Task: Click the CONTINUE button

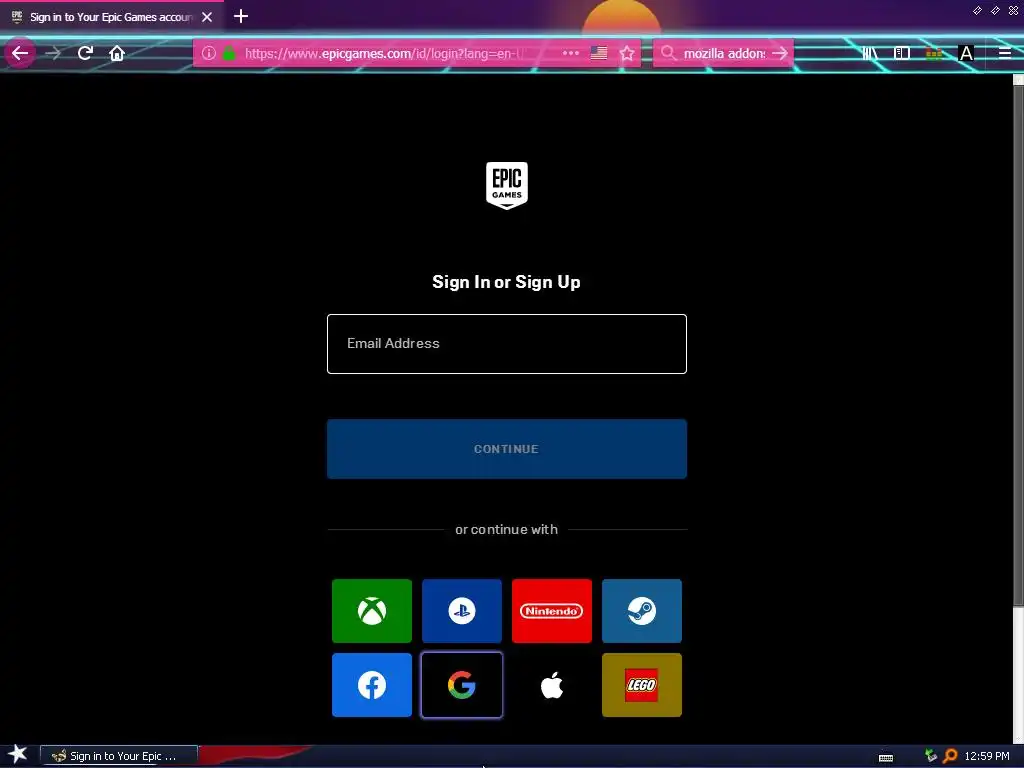Action: (507, 449)
